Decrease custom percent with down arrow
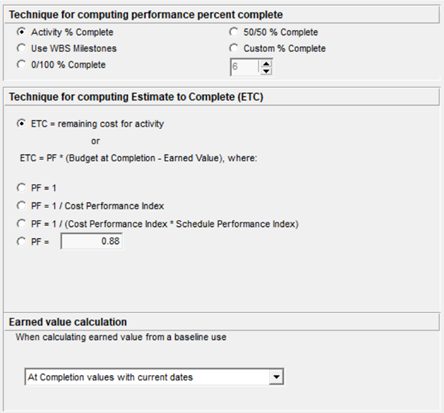The height and width of the screenshot is (413, 444). [266, 71]
